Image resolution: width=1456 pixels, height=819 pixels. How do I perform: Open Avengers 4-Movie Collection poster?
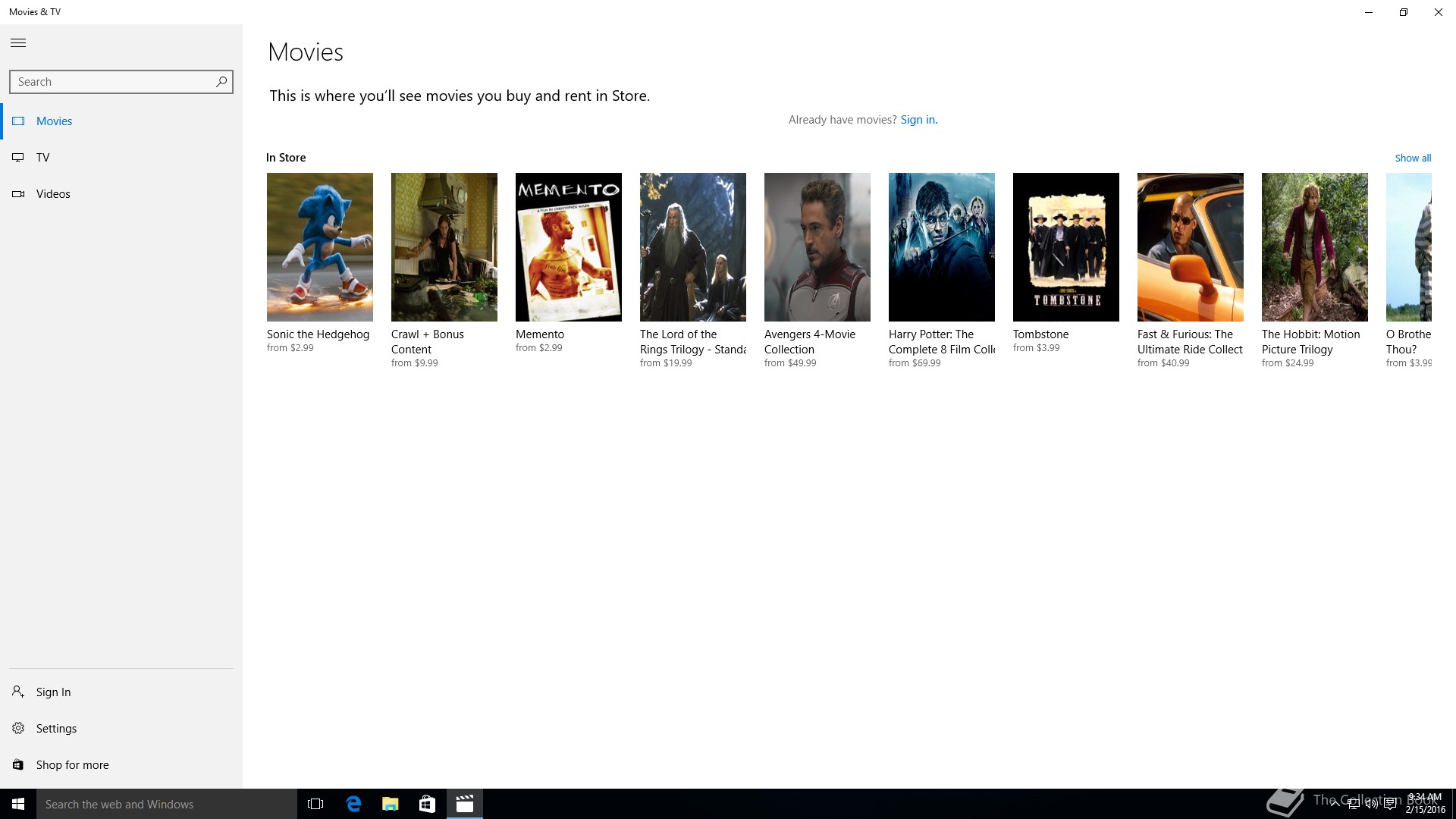817,247
